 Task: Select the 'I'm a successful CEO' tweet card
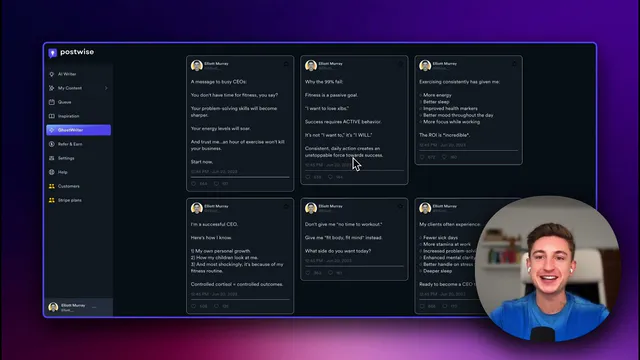pyautogui.click(x=240, y=256)
